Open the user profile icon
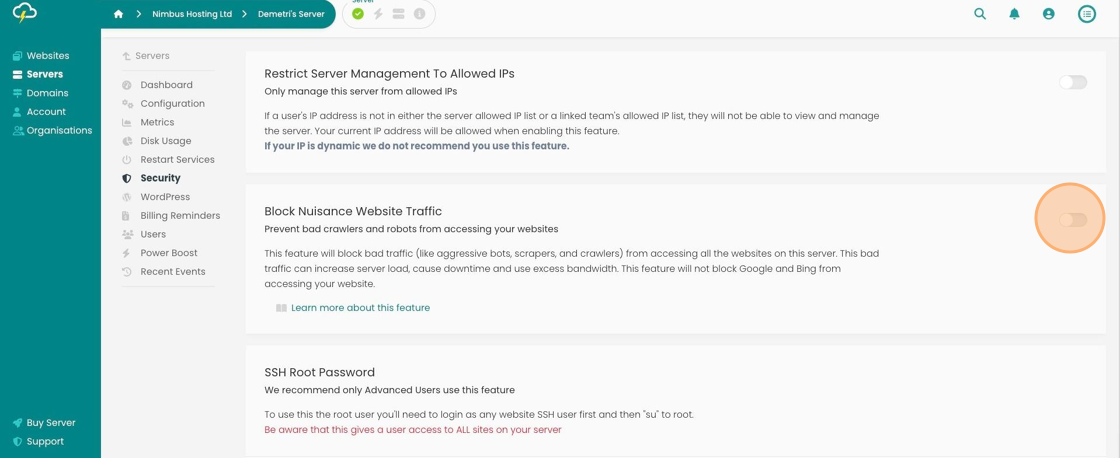The width and height of the screenshot is (1120, 458). [1049, 14]
